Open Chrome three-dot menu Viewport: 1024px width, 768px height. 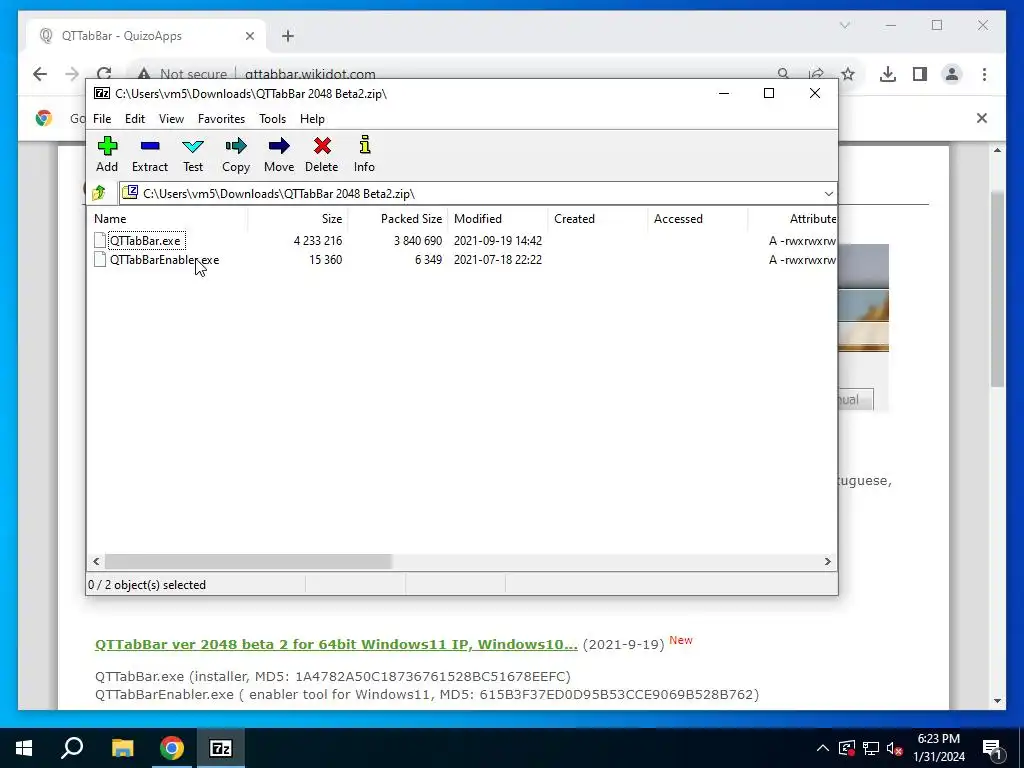(x=984, y=74)
